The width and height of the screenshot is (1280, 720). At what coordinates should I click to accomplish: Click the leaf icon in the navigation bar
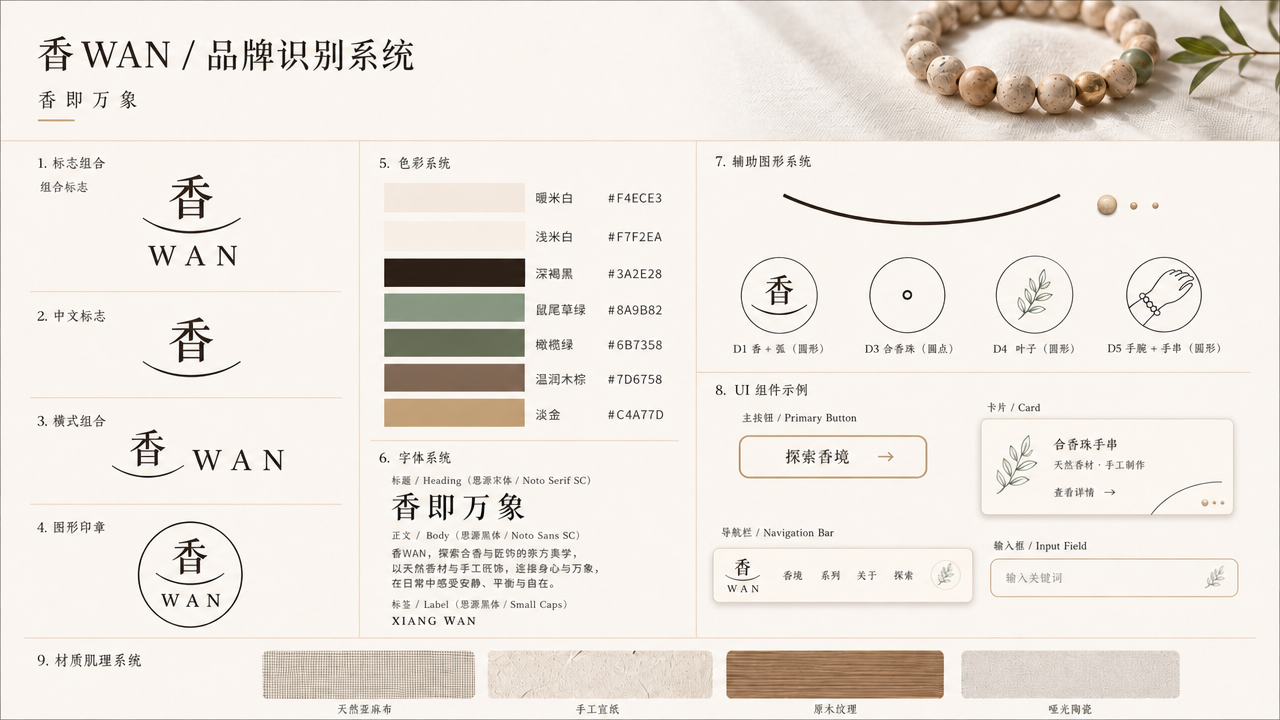(945, 575)
